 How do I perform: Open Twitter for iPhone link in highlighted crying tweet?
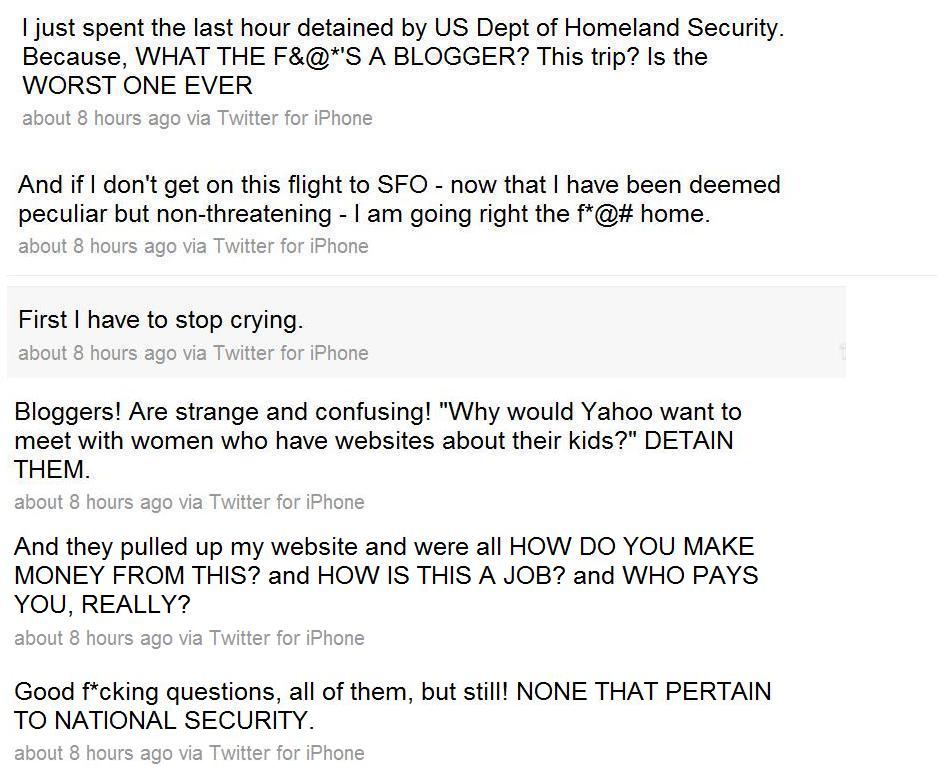click(x=291, y=353)
